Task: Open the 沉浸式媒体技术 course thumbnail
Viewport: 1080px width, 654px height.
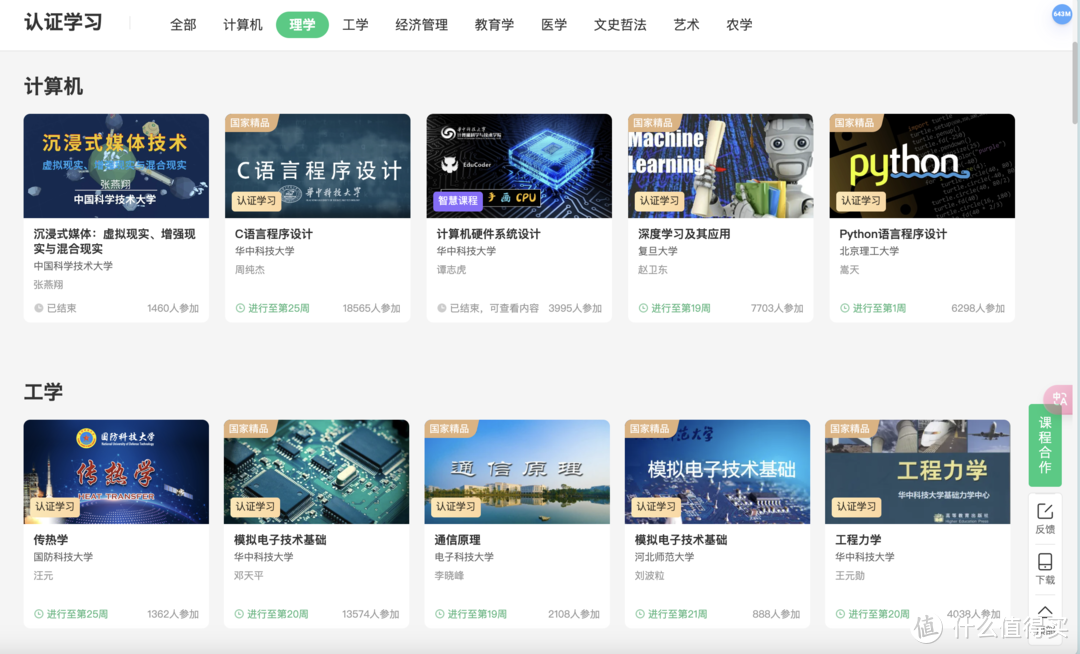Action: pyautogui.click(x=116, y=166)
